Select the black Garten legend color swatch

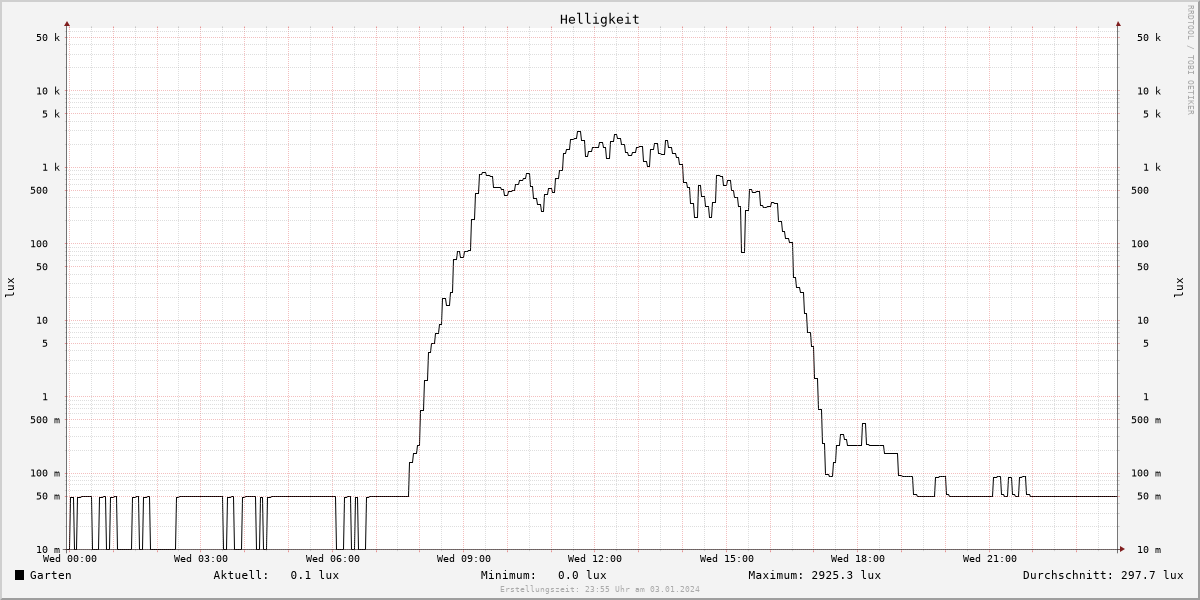click(x=19, y=575)
